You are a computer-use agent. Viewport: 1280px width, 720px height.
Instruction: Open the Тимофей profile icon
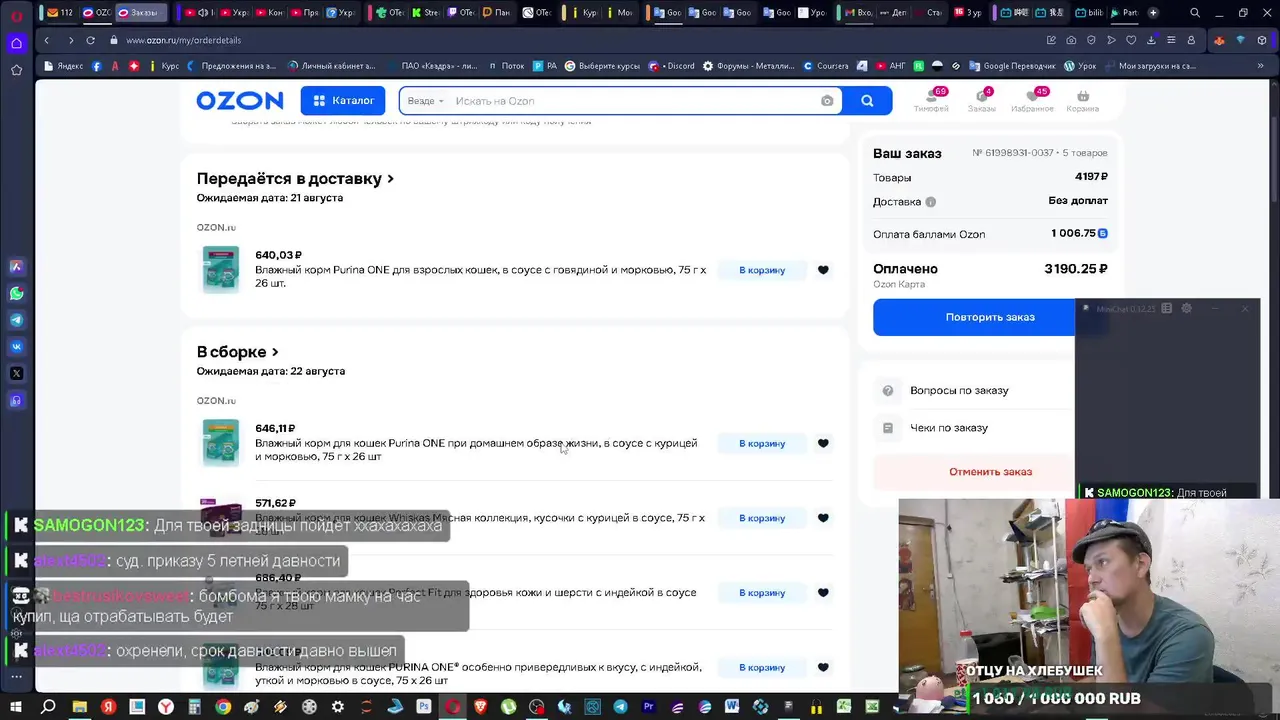coord(931,100)
